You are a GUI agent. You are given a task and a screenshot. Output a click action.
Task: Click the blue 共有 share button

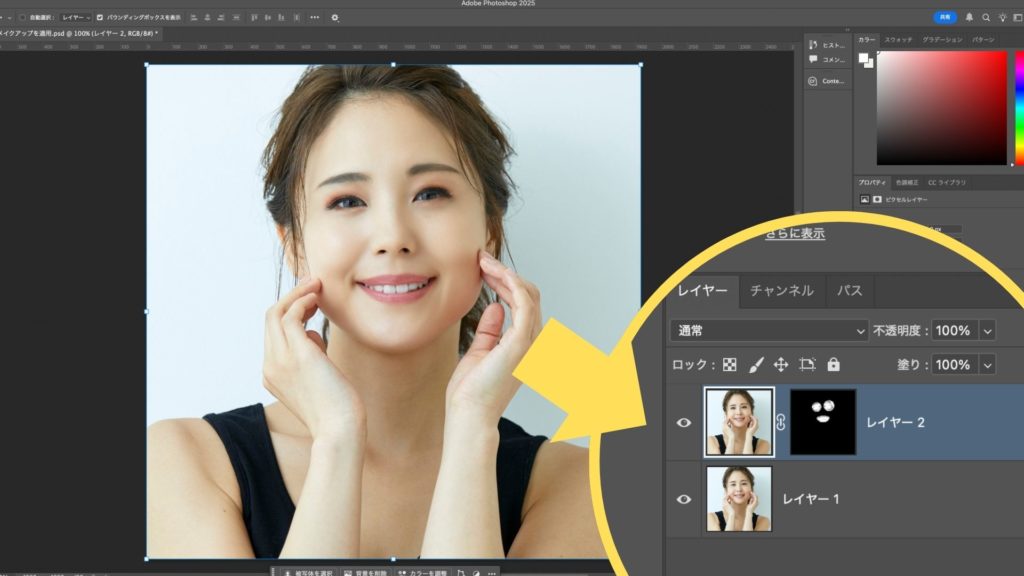(x=945, y=17)
